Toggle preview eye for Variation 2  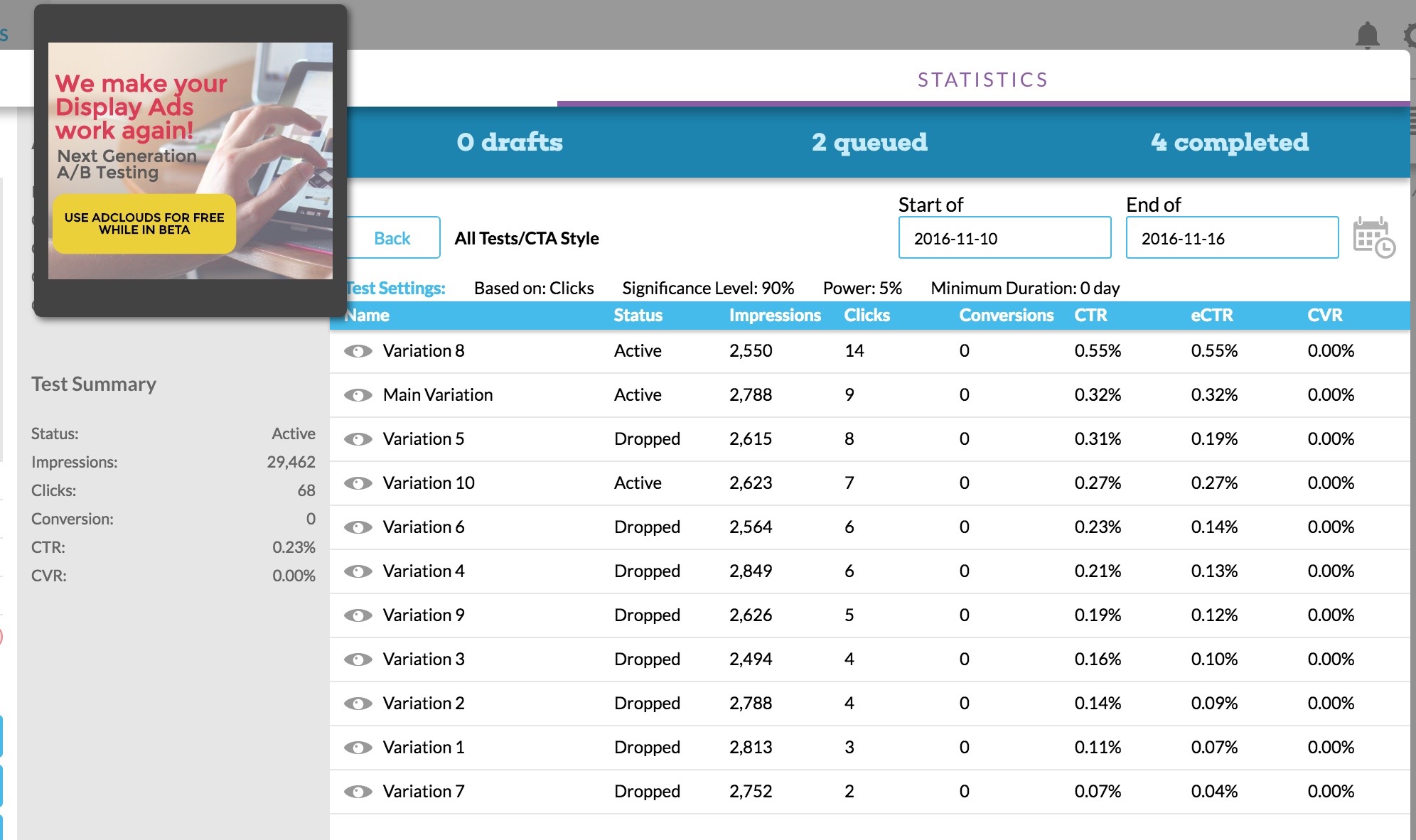point(358,704)
